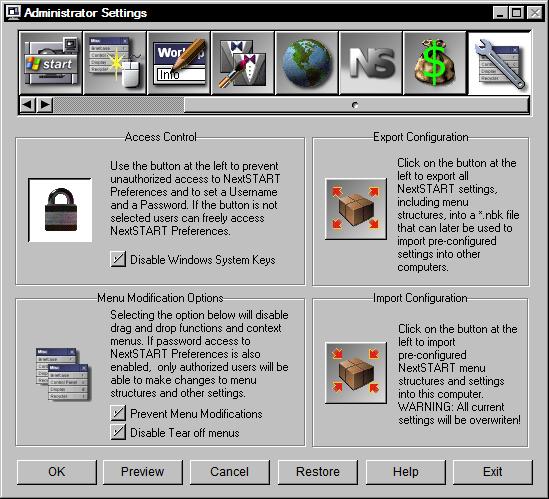Toggle Disable Windows System Keys checkbox
Viewport: 549px width, 499px height.
(118, 259)
